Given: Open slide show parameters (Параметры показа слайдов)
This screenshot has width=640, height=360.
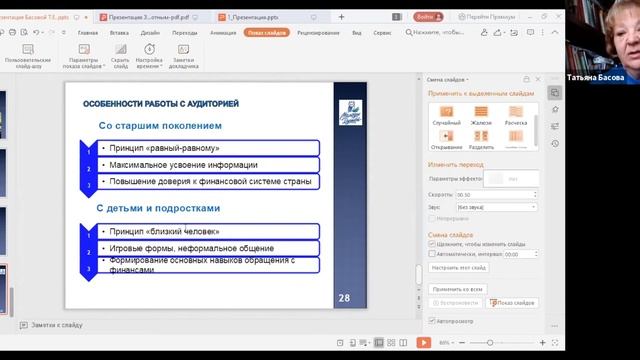Looking at the screenshot, I should 84,56.
